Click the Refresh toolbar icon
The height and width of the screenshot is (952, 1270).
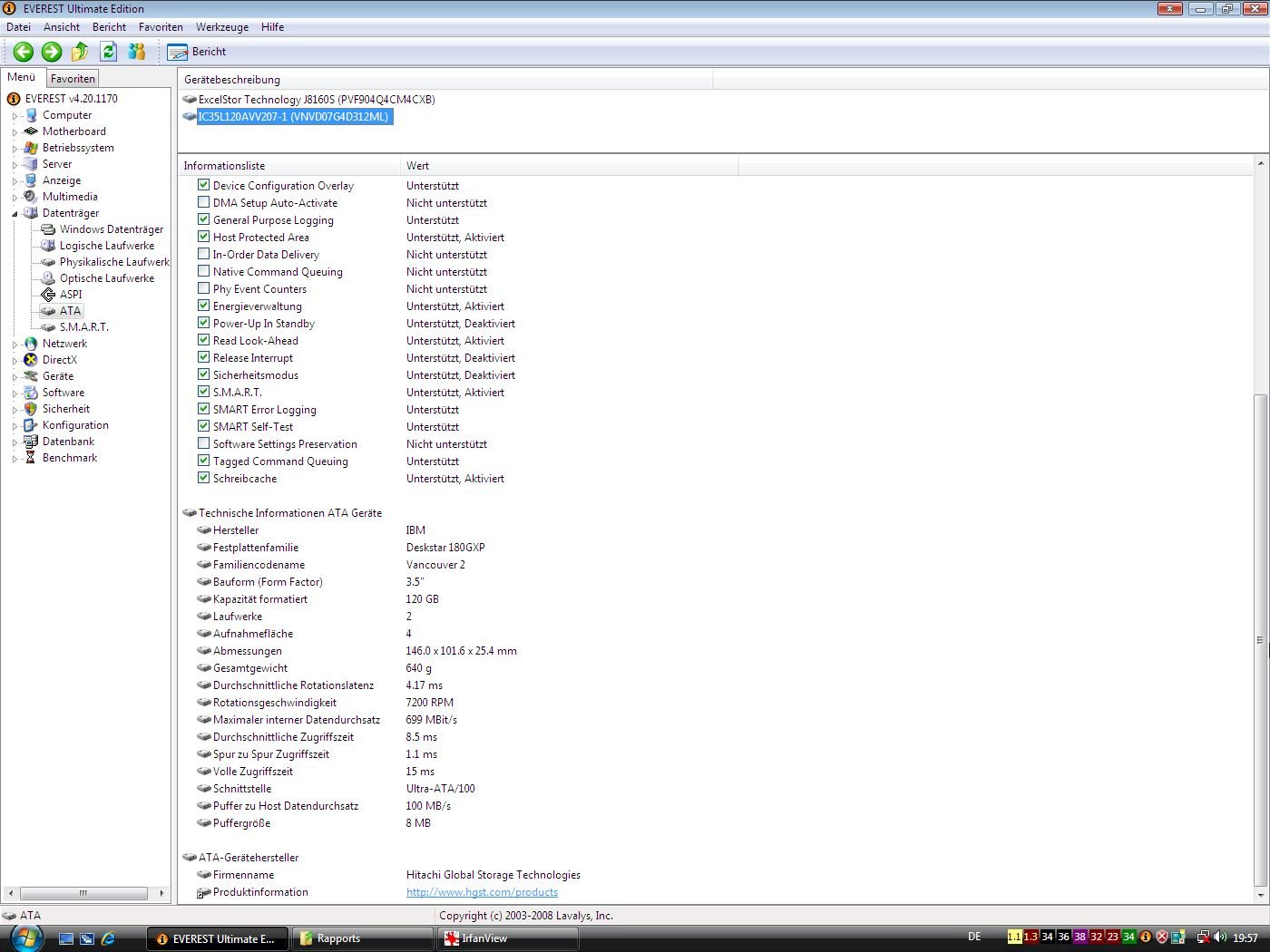pos(109,52)
